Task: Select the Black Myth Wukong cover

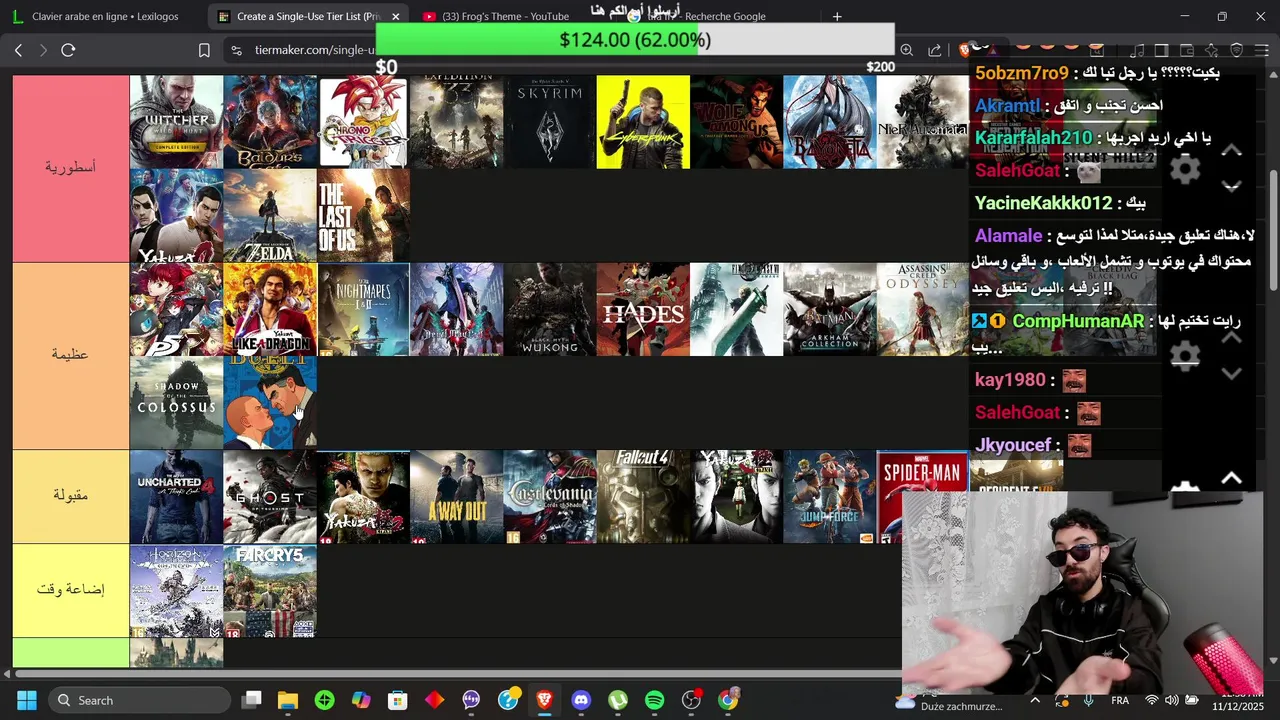Action: (550, 309)
